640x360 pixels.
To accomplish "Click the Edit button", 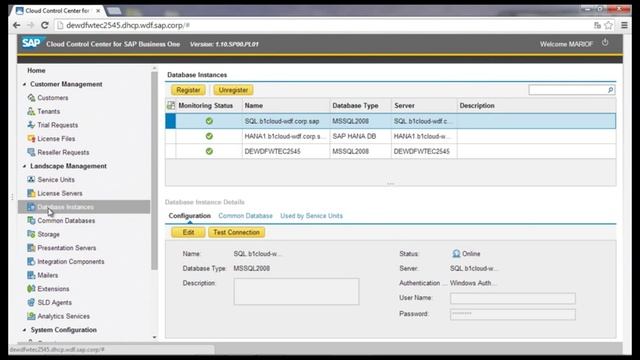I will [x=188, y=232].
